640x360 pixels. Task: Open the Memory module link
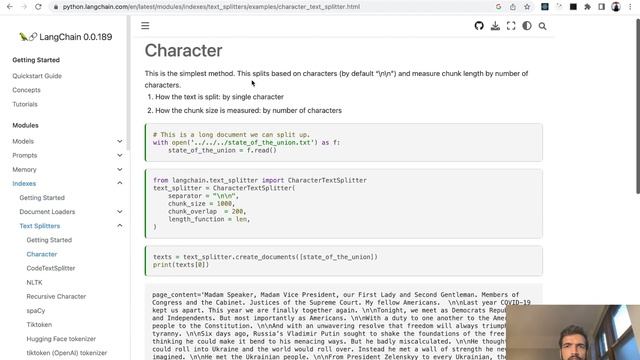click(x=24, y=169)
